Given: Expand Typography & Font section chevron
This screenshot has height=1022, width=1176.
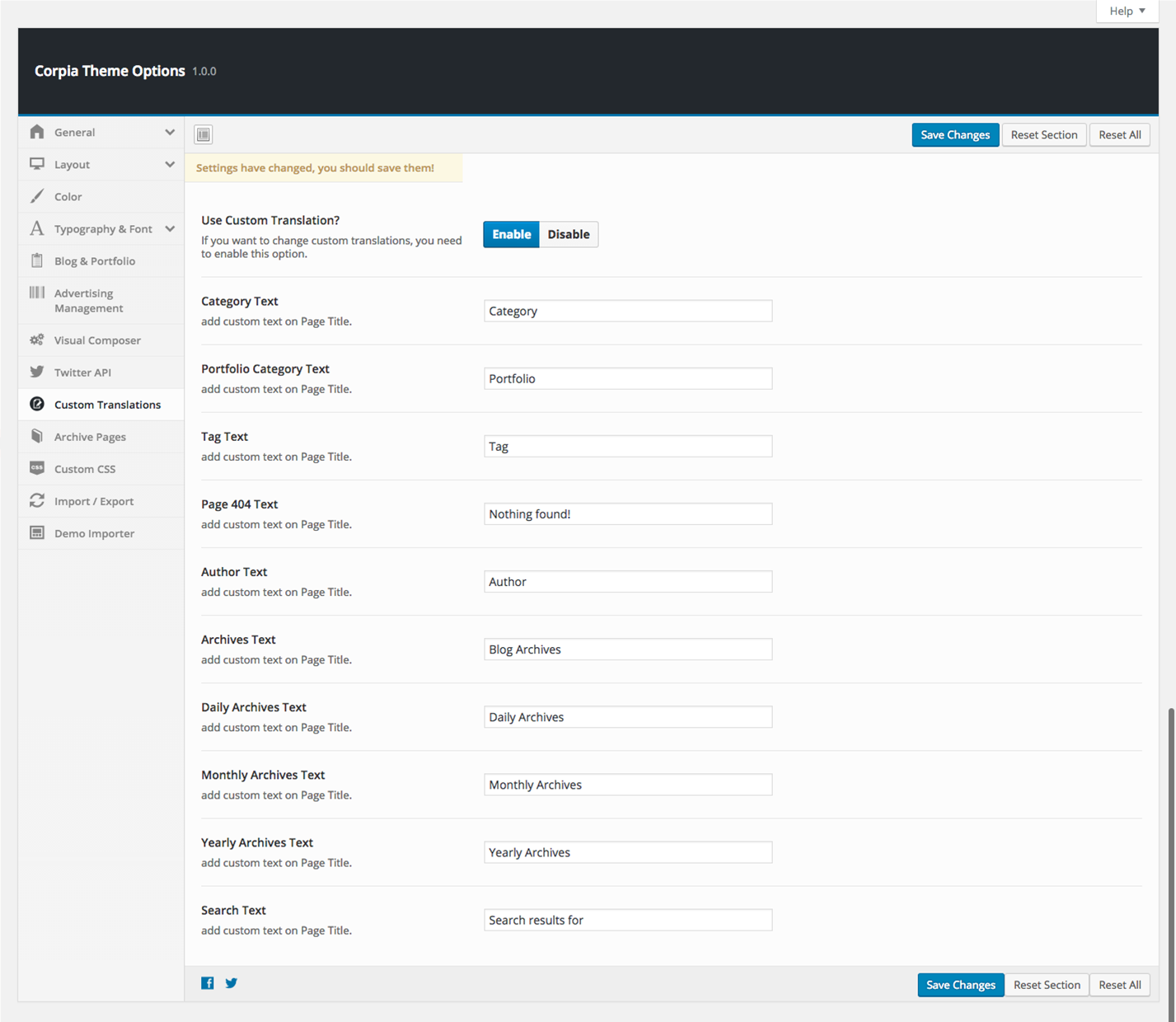Looking at the screenshot, I should (x=170, y=228).
